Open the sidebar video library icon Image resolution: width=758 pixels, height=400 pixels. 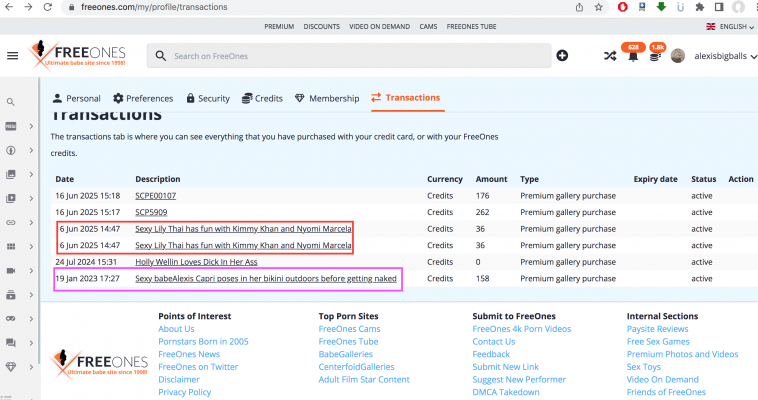click(x=11, y=198)
